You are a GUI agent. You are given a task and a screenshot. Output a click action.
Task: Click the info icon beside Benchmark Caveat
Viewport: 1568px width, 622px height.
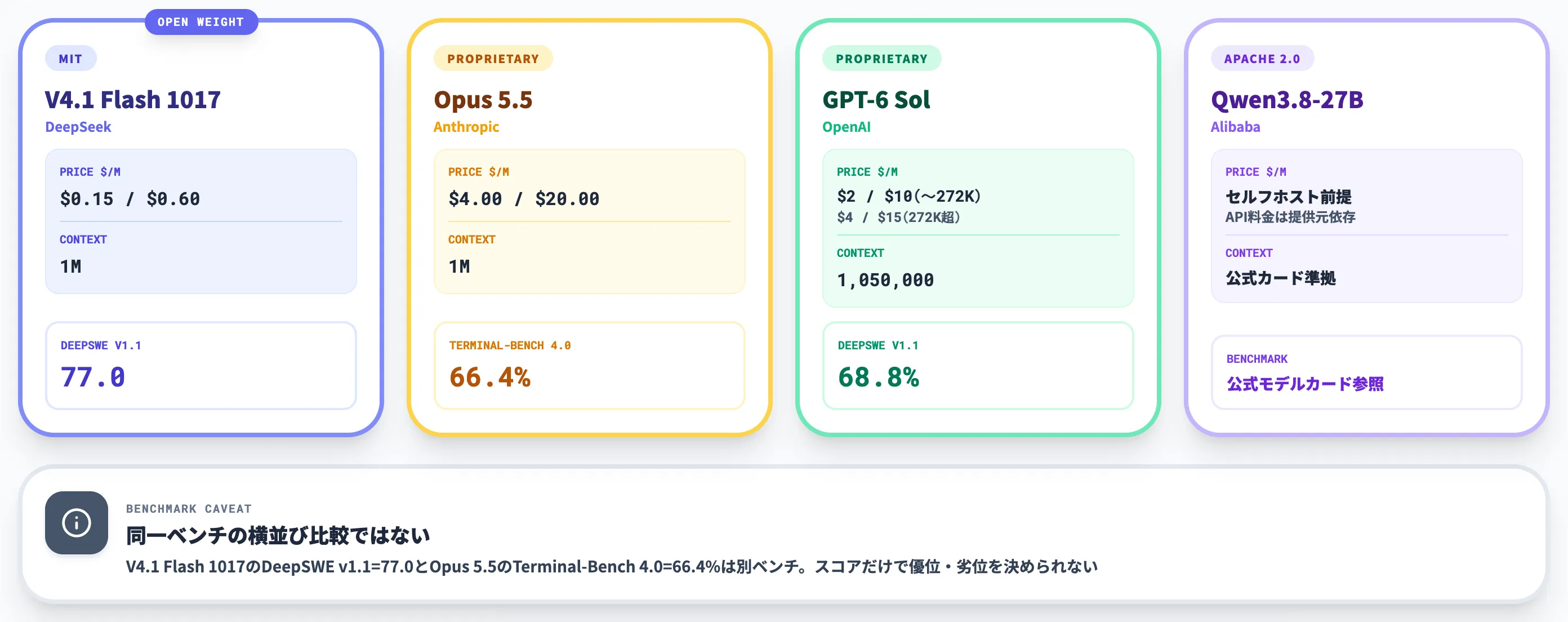click(77, 523)
